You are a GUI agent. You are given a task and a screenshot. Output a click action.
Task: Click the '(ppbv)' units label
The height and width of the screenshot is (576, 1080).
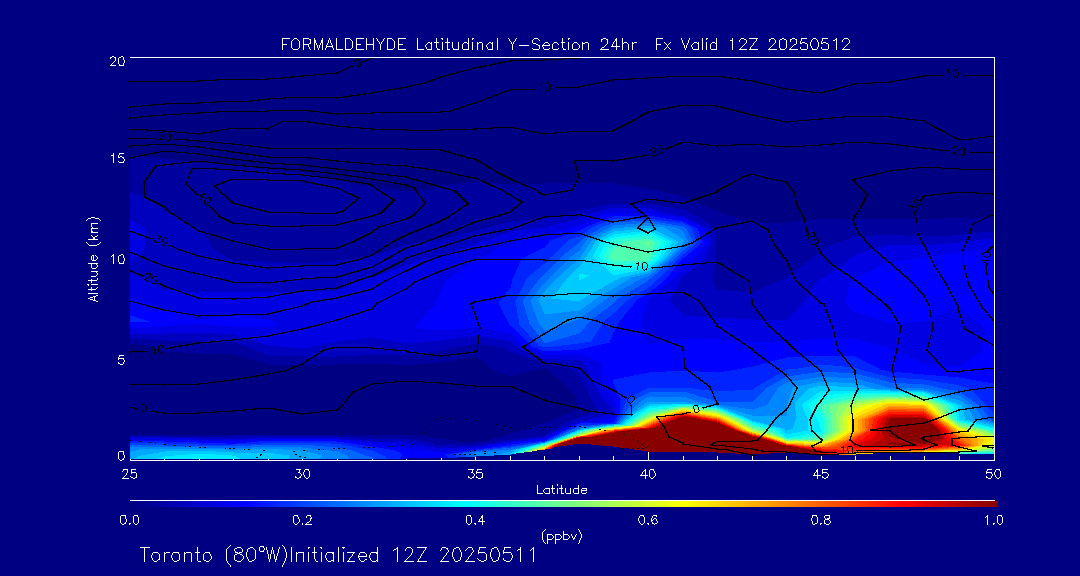562,536
